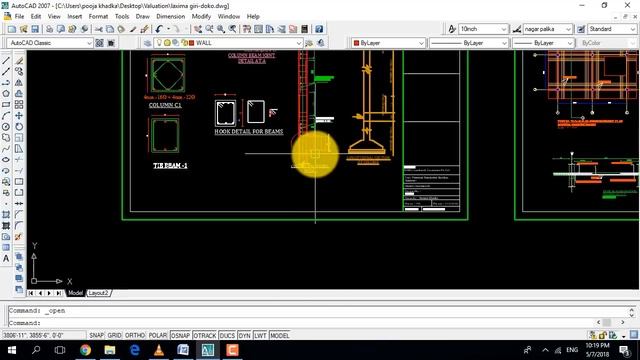Toggle DYN dynamic input
This screenshot has width=640, height=360.
point(244,336)
